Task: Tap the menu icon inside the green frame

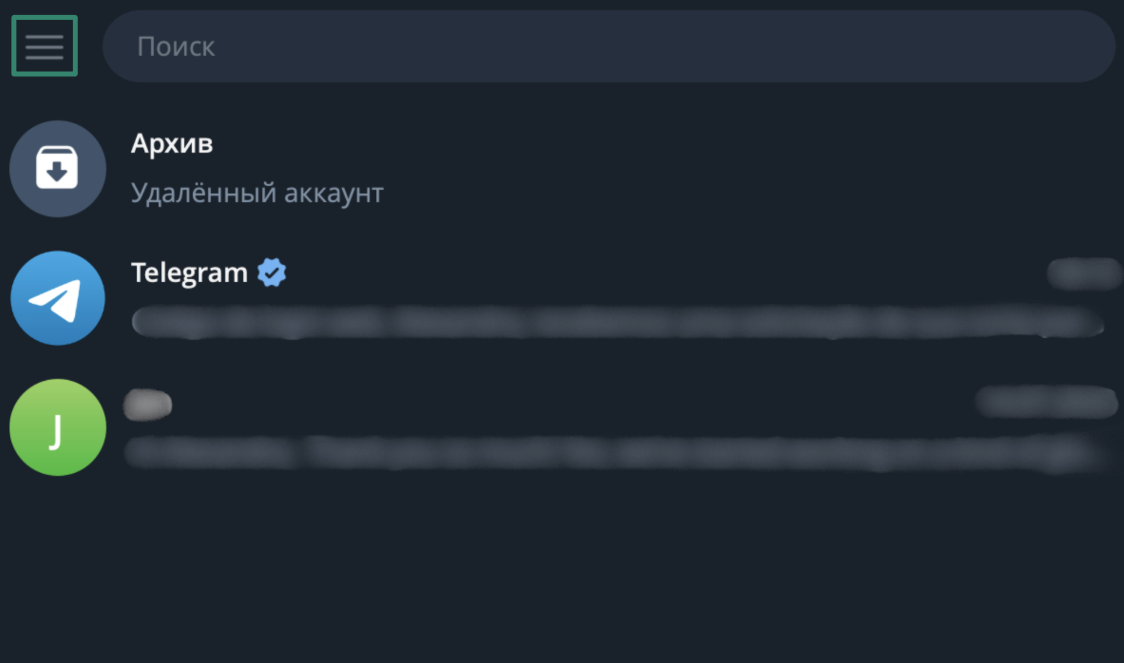Action: 44,45
